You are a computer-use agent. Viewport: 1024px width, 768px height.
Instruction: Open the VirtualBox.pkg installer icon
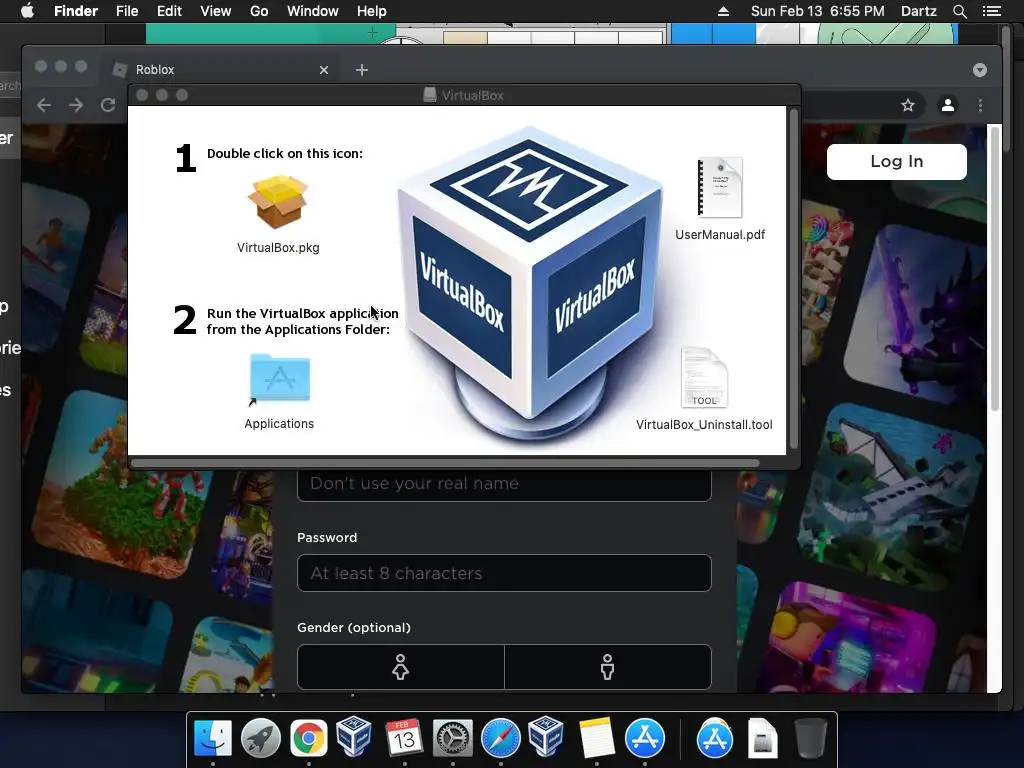[x=278, y=202]
